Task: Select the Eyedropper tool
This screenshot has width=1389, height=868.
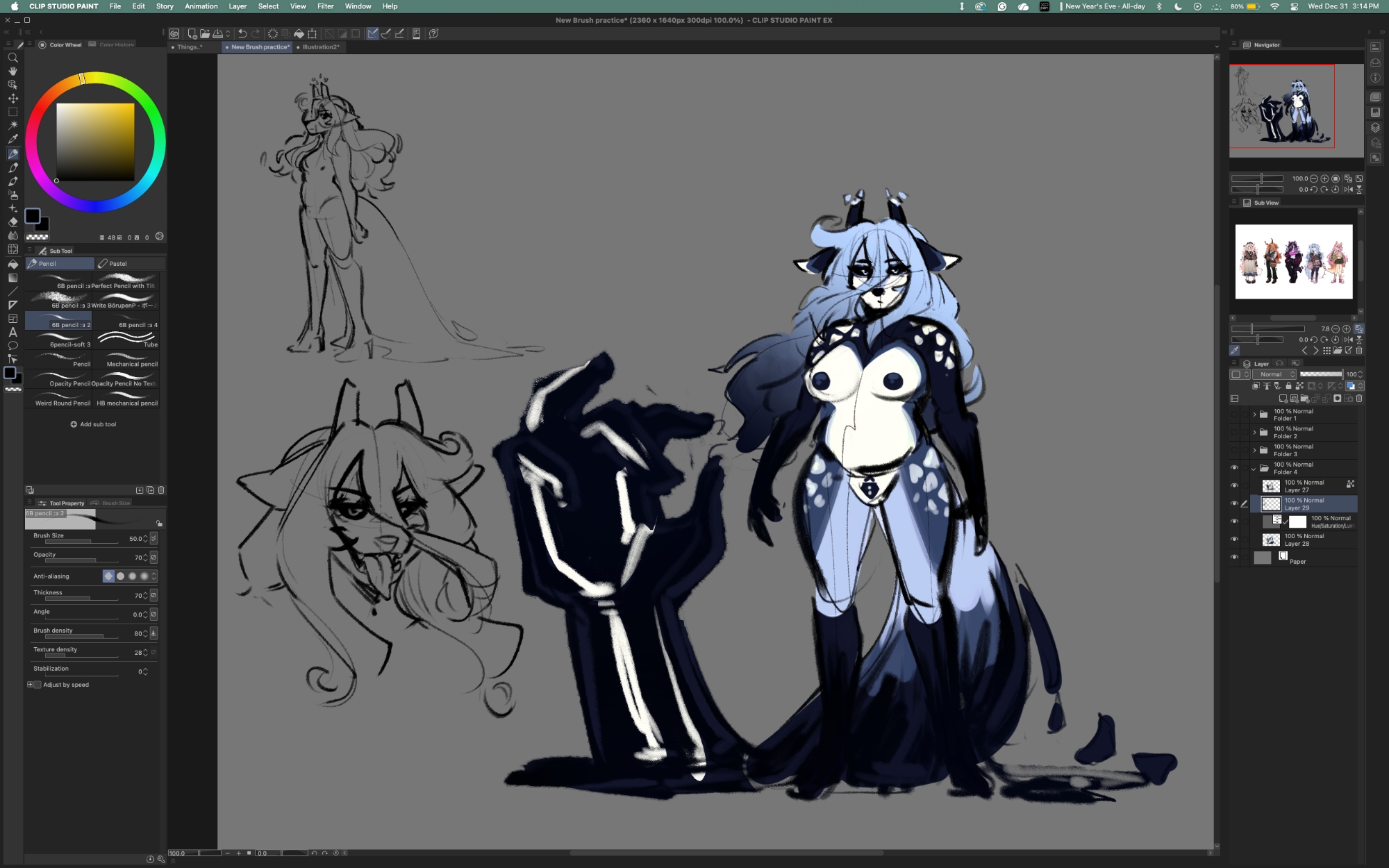Action: coord(13,140)
